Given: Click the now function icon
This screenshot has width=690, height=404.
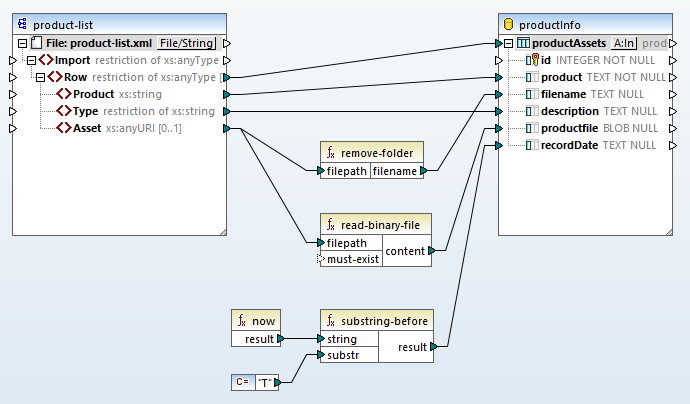Looking at the screenshot, I should [241, 321].
